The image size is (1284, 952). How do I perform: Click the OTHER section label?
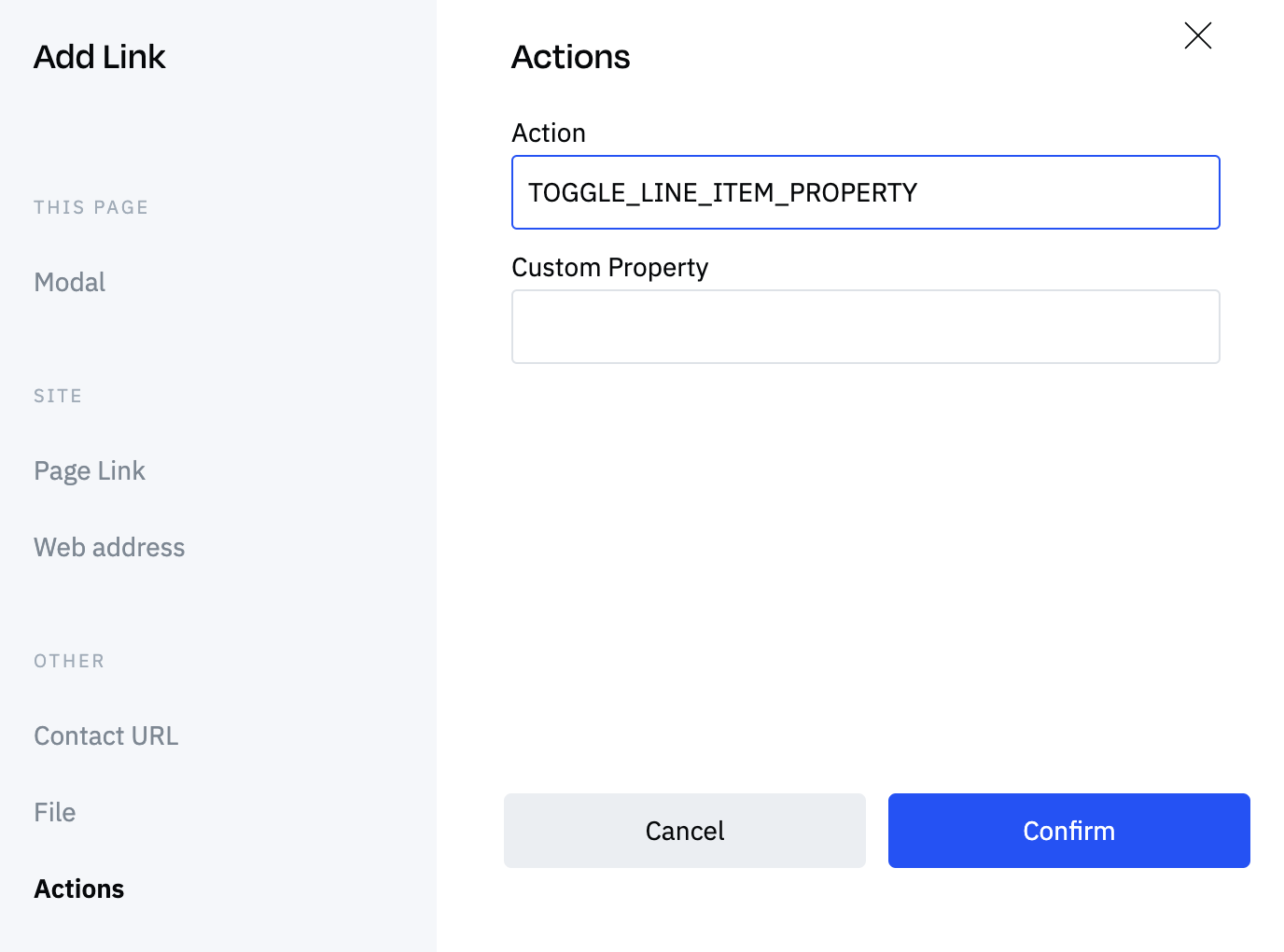[69, 661]
